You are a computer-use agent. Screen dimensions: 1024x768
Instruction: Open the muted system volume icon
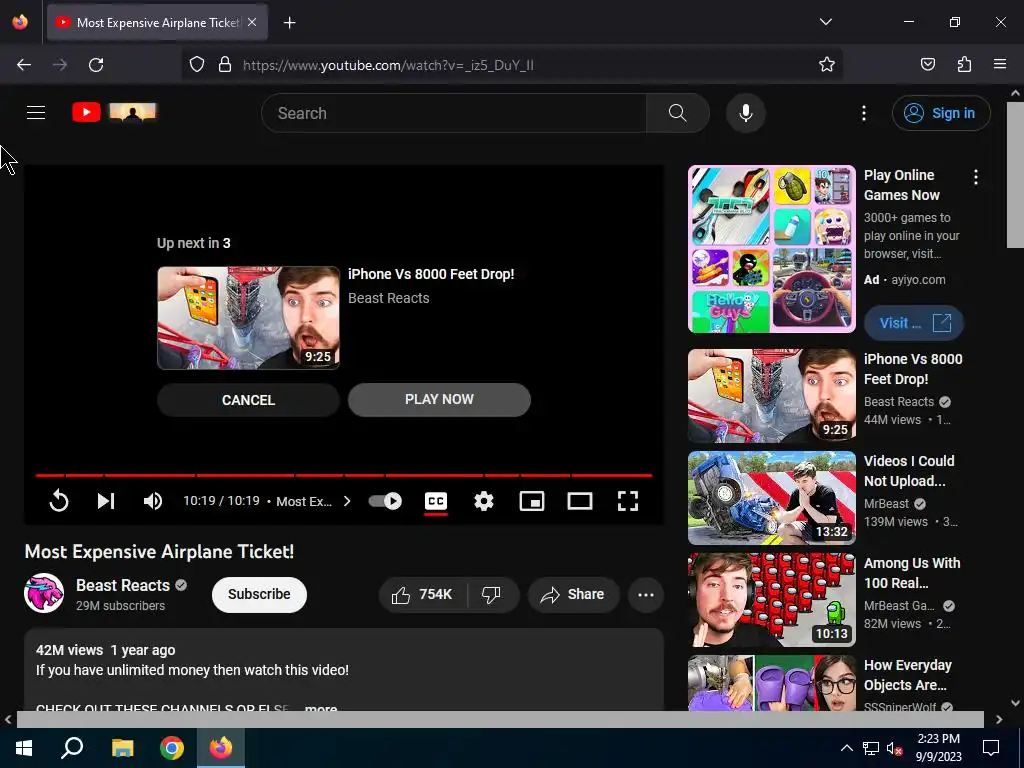(x=895, y=748)
